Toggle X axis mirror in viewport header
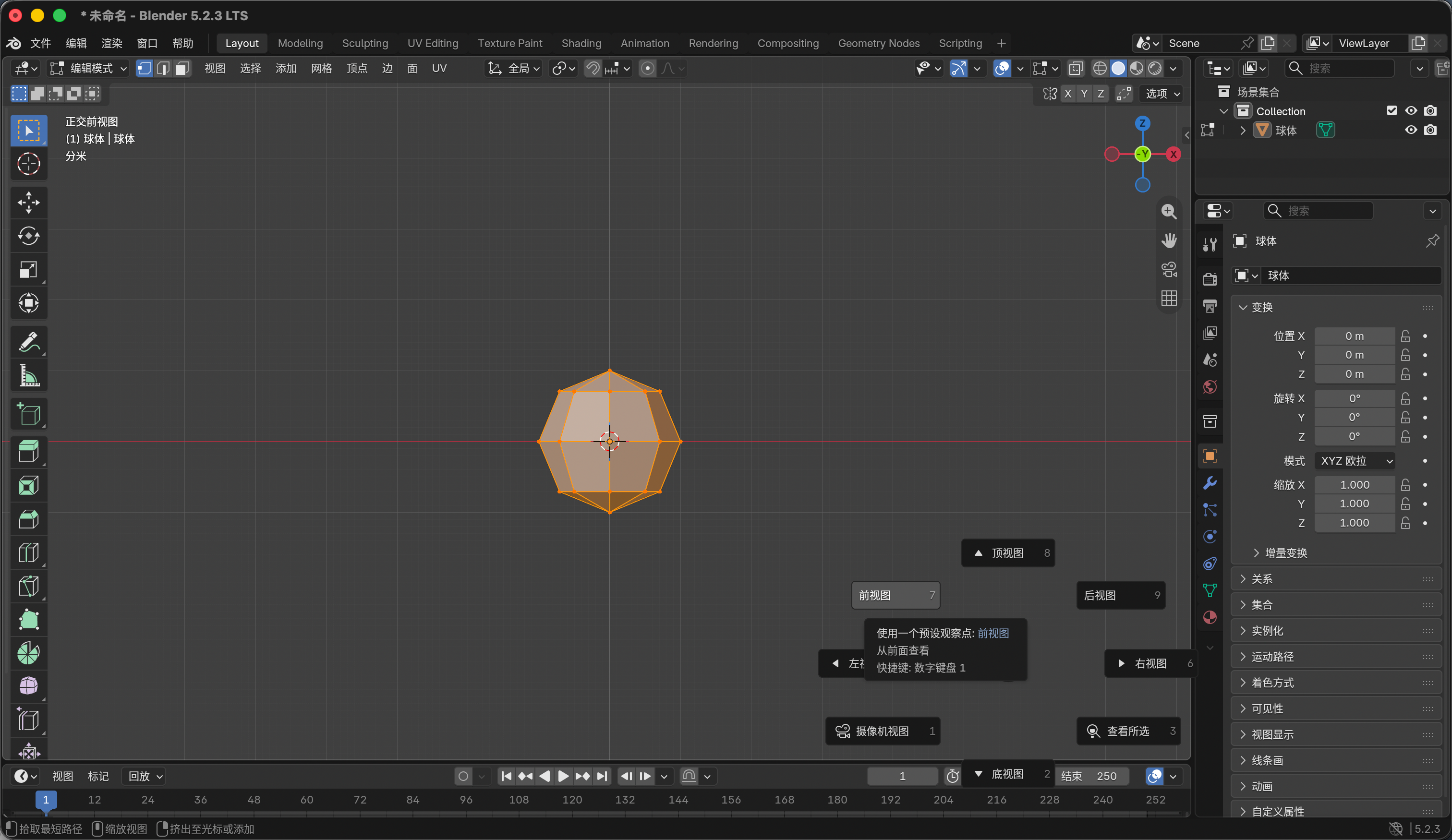 pos(1068,93)
